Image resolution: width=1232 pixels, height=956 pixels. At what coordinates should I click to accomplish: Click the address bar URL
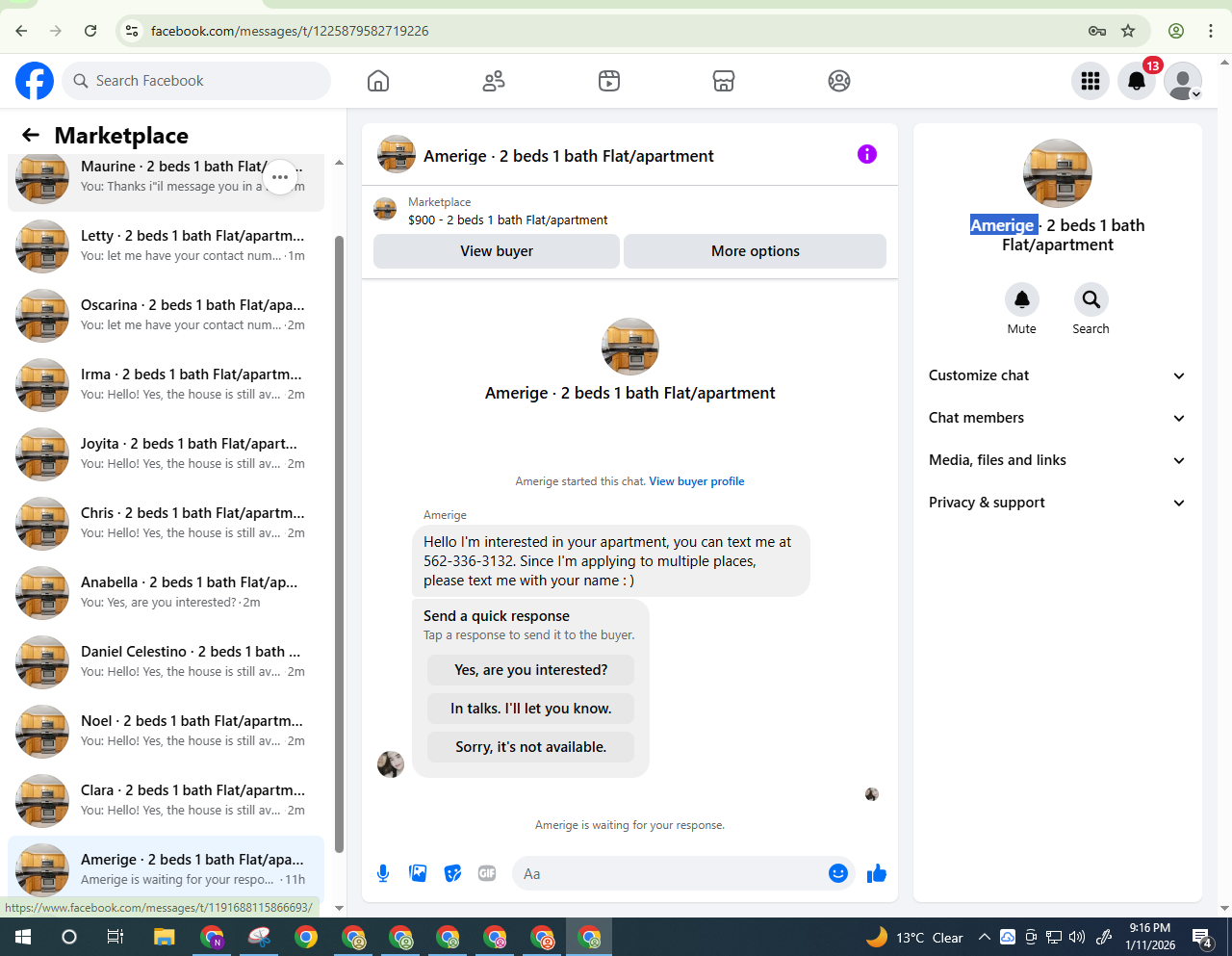pyautogui.click(x=290, y=31)
